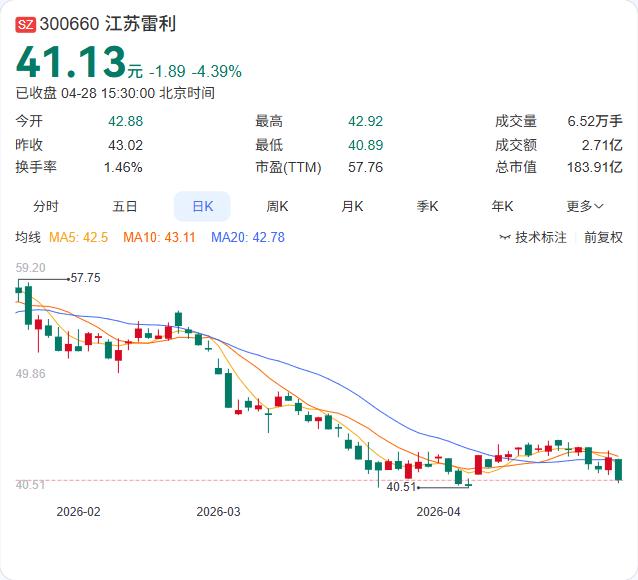
Task: Expand the 更多 dropdown
Action: 585,206
